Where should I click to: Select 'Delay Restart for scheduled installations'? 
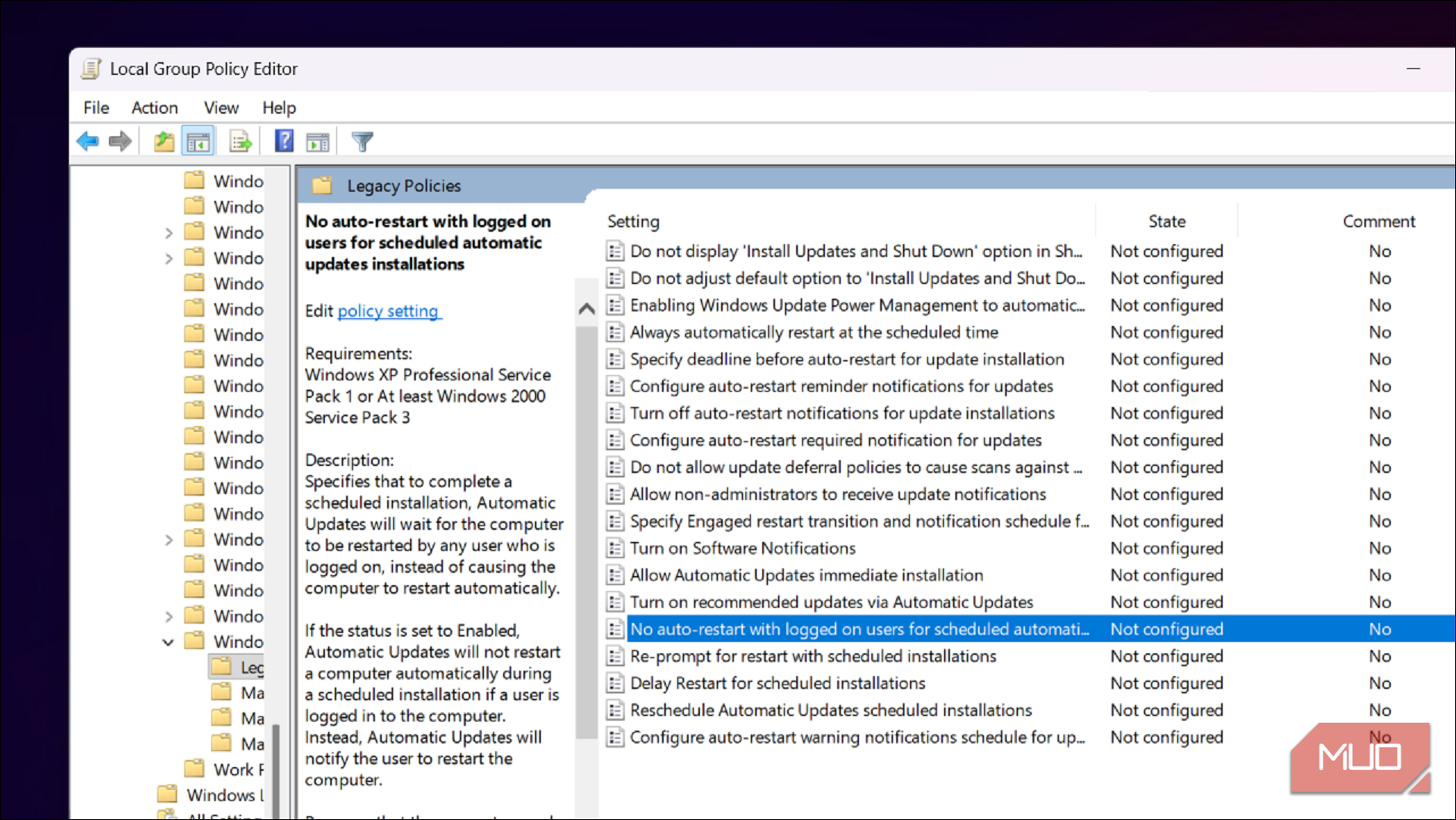777,683
